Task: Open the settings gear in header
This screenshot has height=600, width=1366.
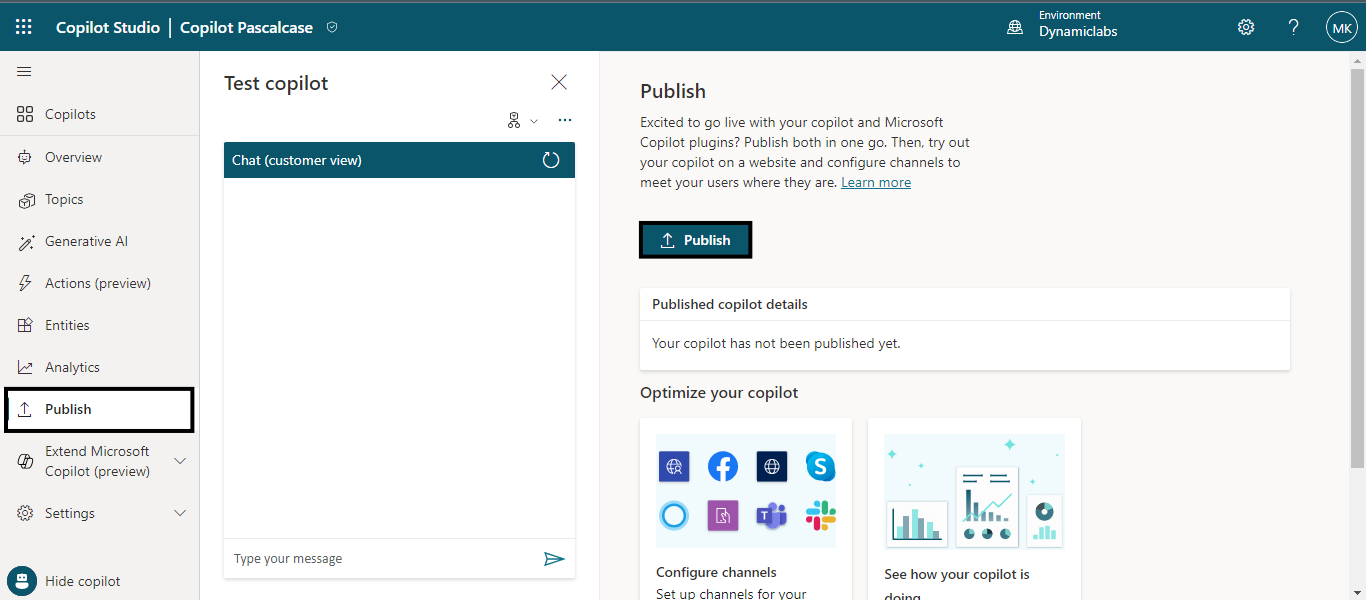Action: (1246, 27)
